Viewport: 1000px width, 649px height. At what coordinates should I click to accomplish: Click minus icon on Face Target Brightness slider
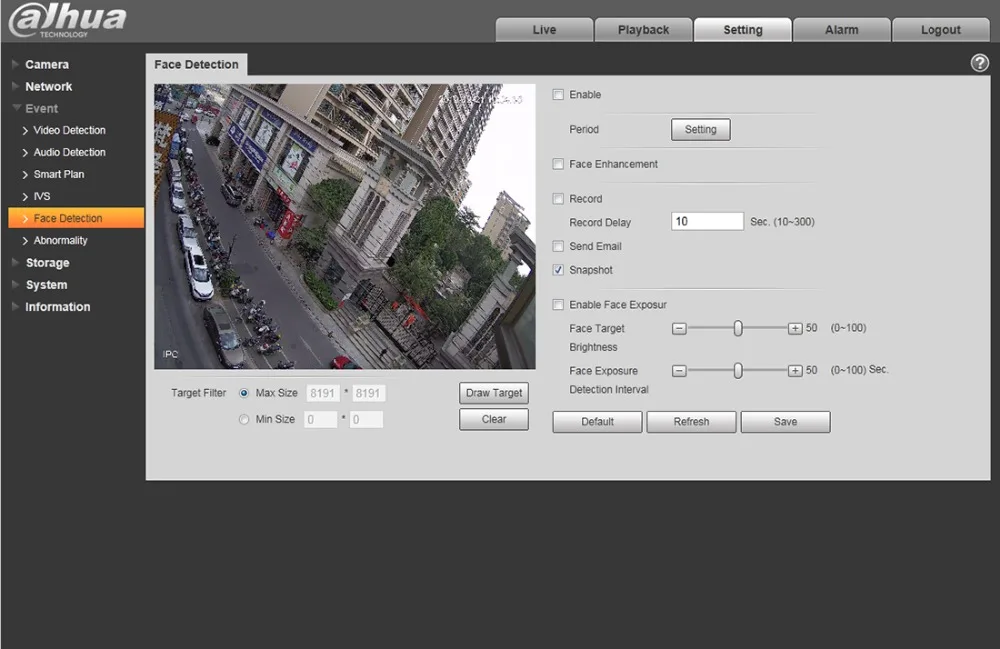[x=679, y=328]
